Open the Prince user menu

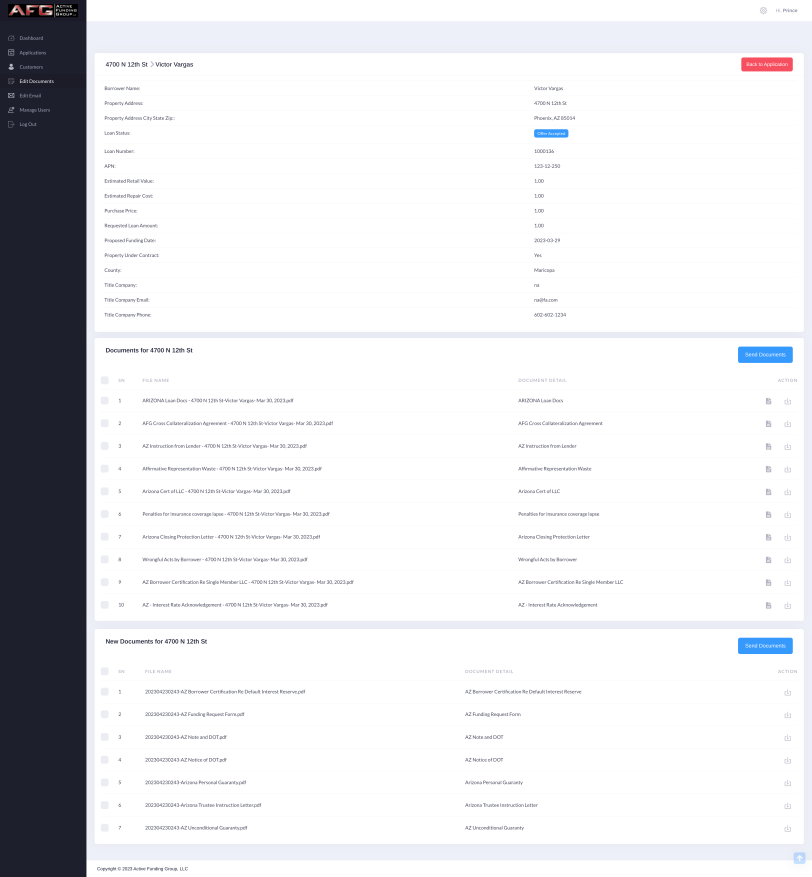click(x=787, y=11)
